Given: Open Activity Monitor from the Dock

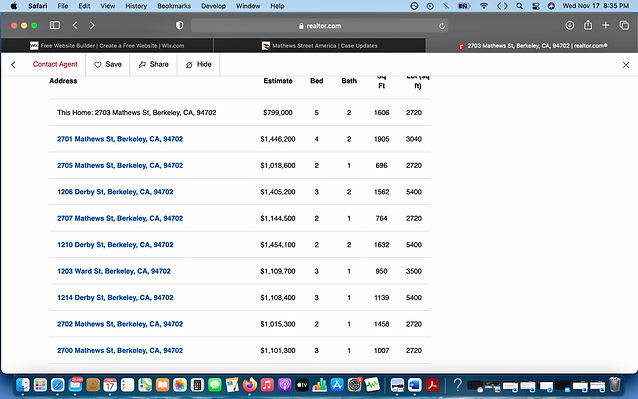Looking at the screenshot, I should click(372, 385).
